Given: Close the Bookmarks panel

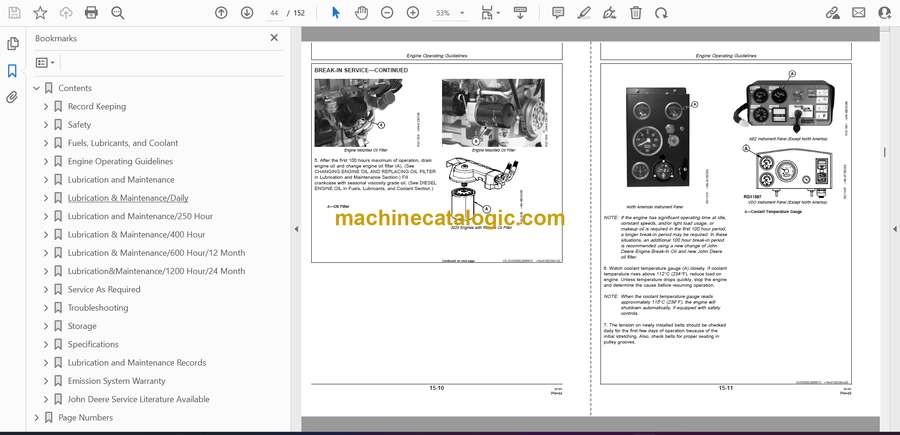Looking at the screenshot, I should (274, 38).
